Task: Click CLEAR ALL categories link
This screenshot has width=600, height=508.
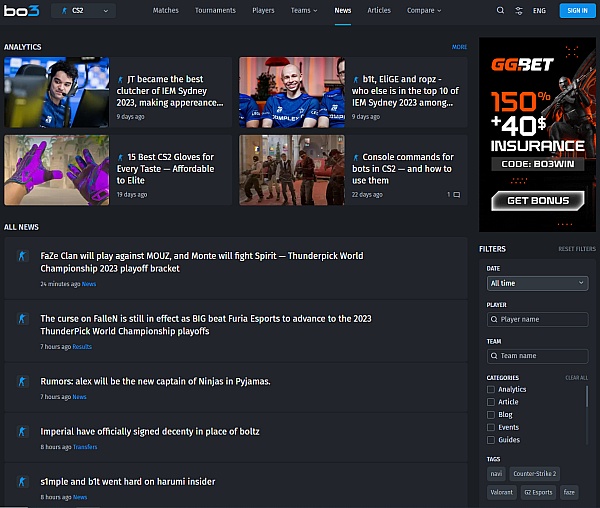Action: point(577,378)
